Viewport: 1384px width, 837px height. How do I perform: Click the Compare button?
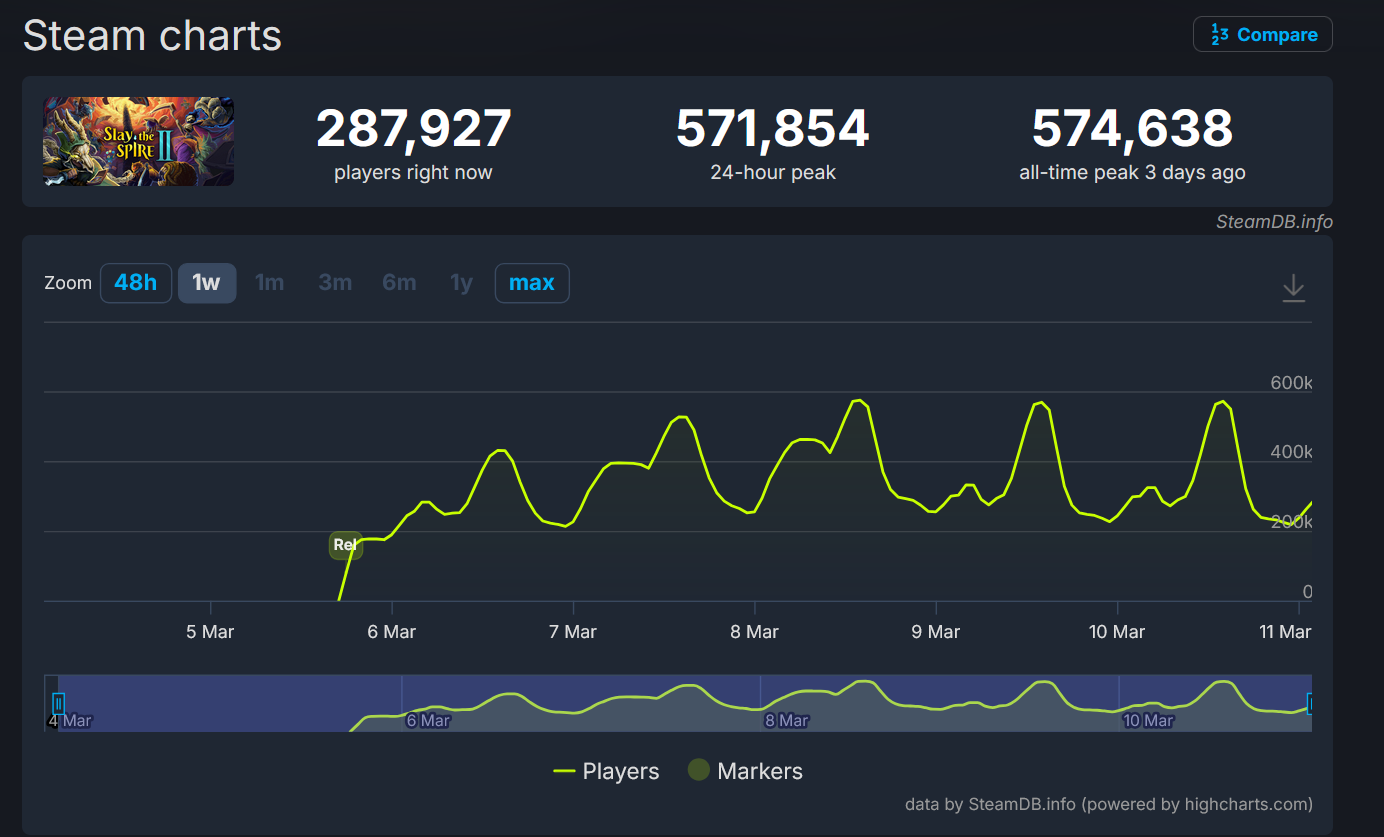click(x=1262, y=34)
